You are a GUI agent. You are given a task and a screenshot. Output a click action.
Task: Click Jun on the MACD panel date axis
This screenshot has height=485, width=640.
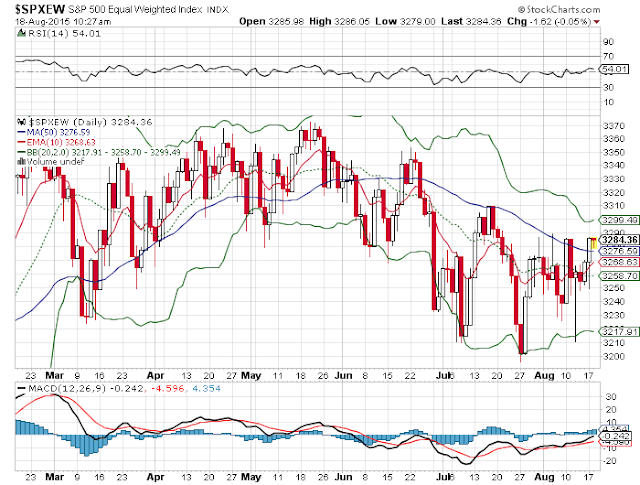(x=343, y=476)
